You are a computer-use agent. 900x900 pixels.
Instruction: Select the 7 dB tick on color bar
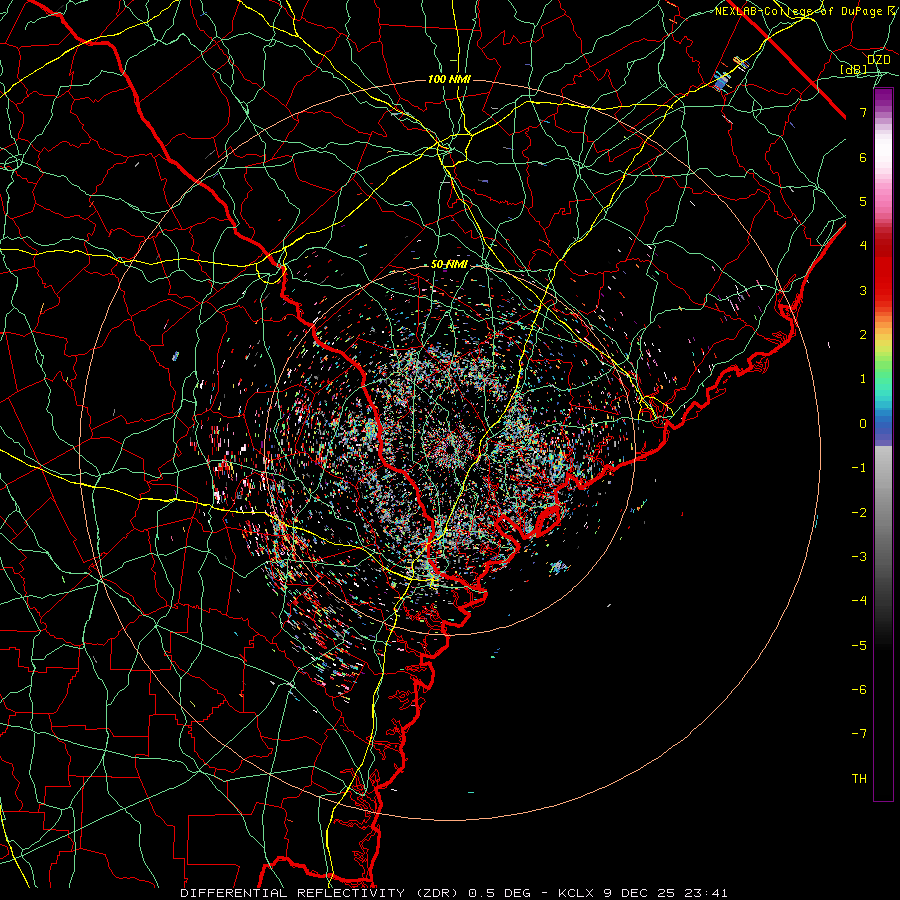863,112
